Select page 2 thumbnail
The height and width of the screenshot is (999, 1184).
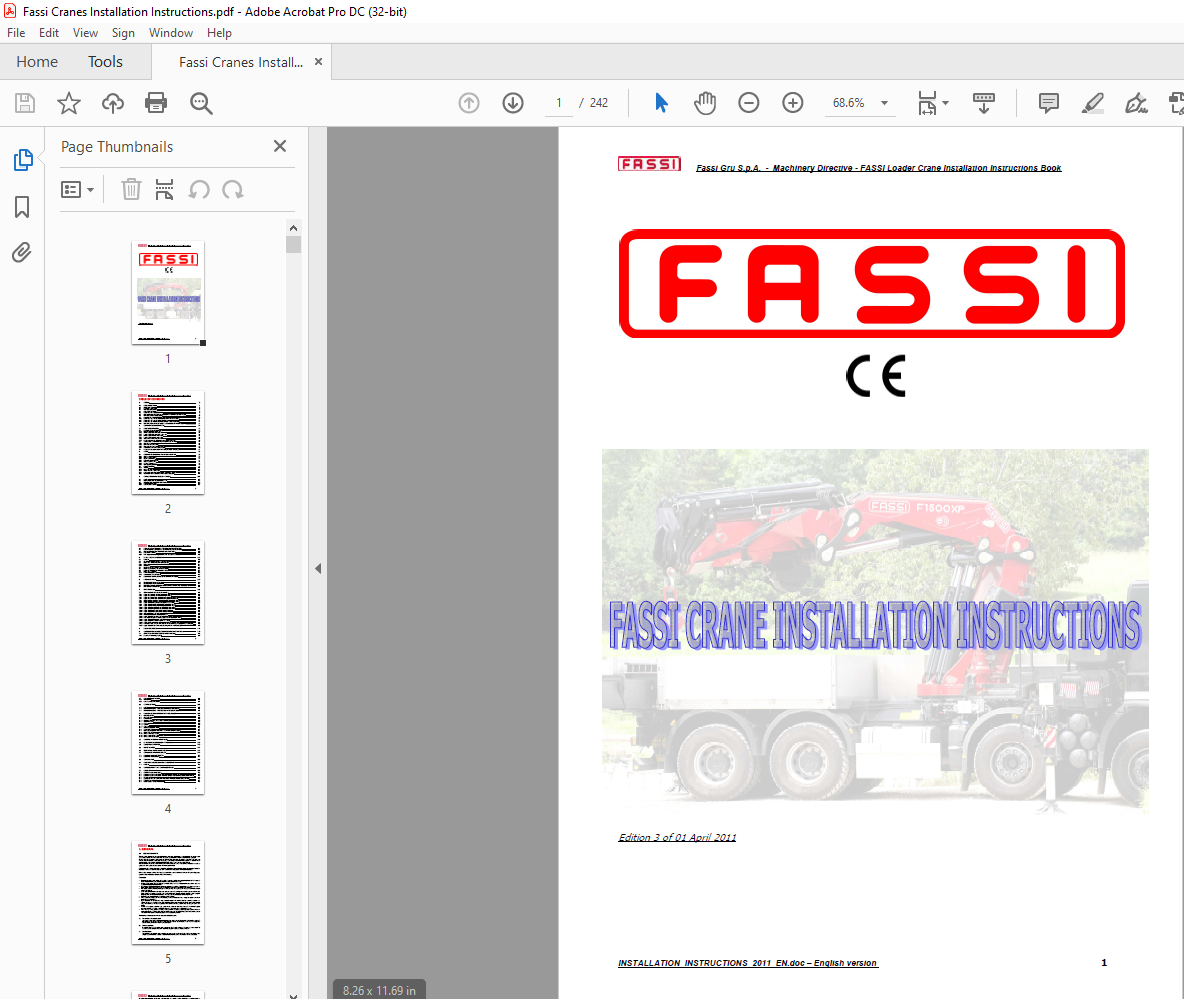168,442
